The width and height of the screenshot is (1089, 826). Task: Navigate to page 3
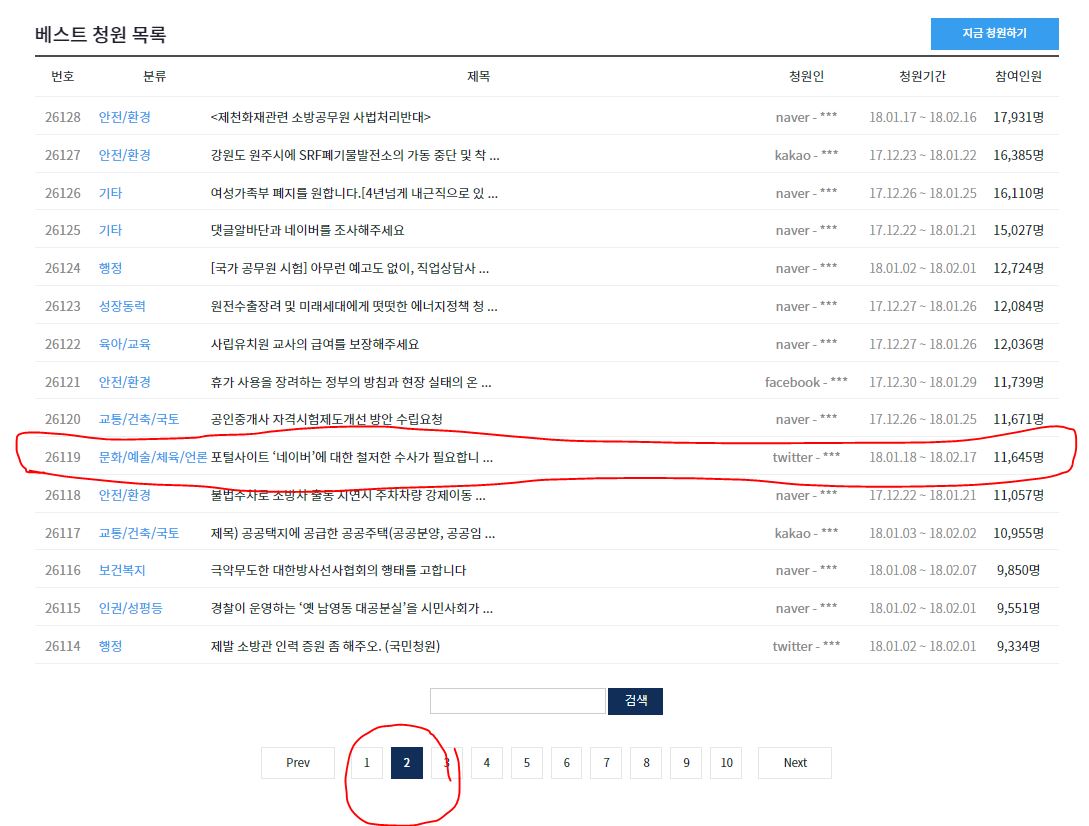tap(447, 762)
